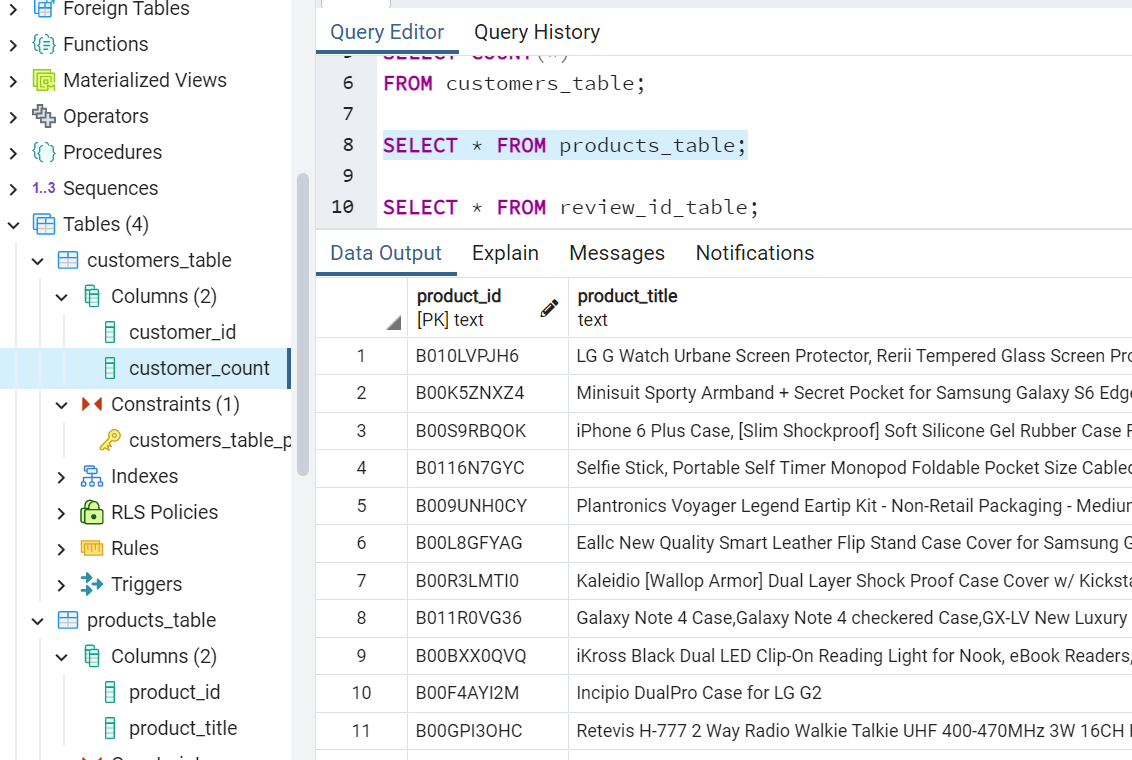Click the Procedures icon in tree
Viewport: 1132px width, 760px height.
(44, 152)
